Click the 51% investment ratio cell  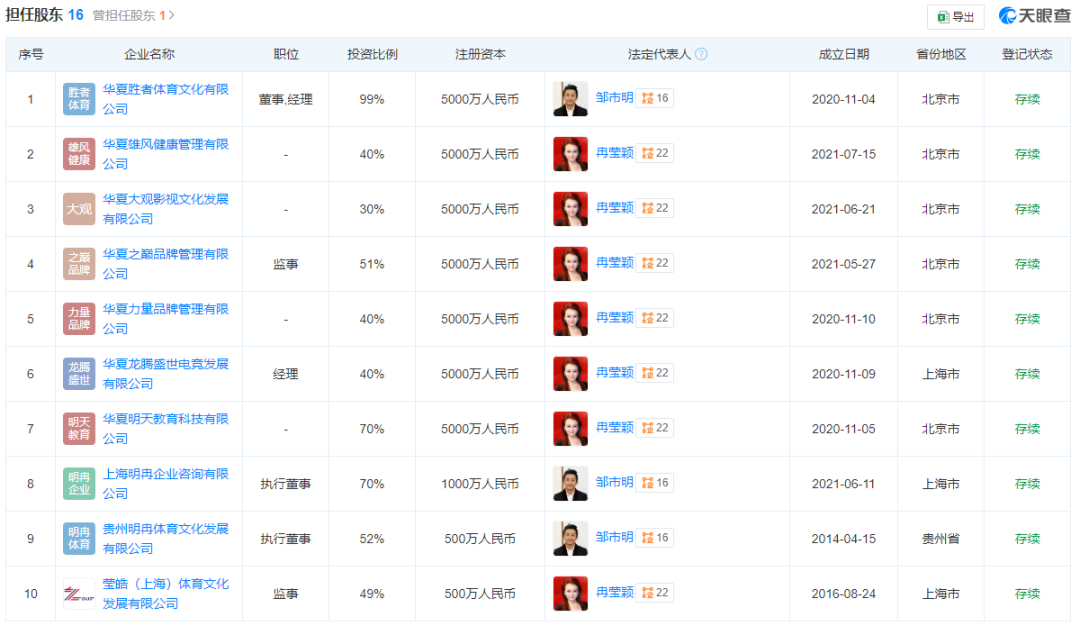(372, 264)
